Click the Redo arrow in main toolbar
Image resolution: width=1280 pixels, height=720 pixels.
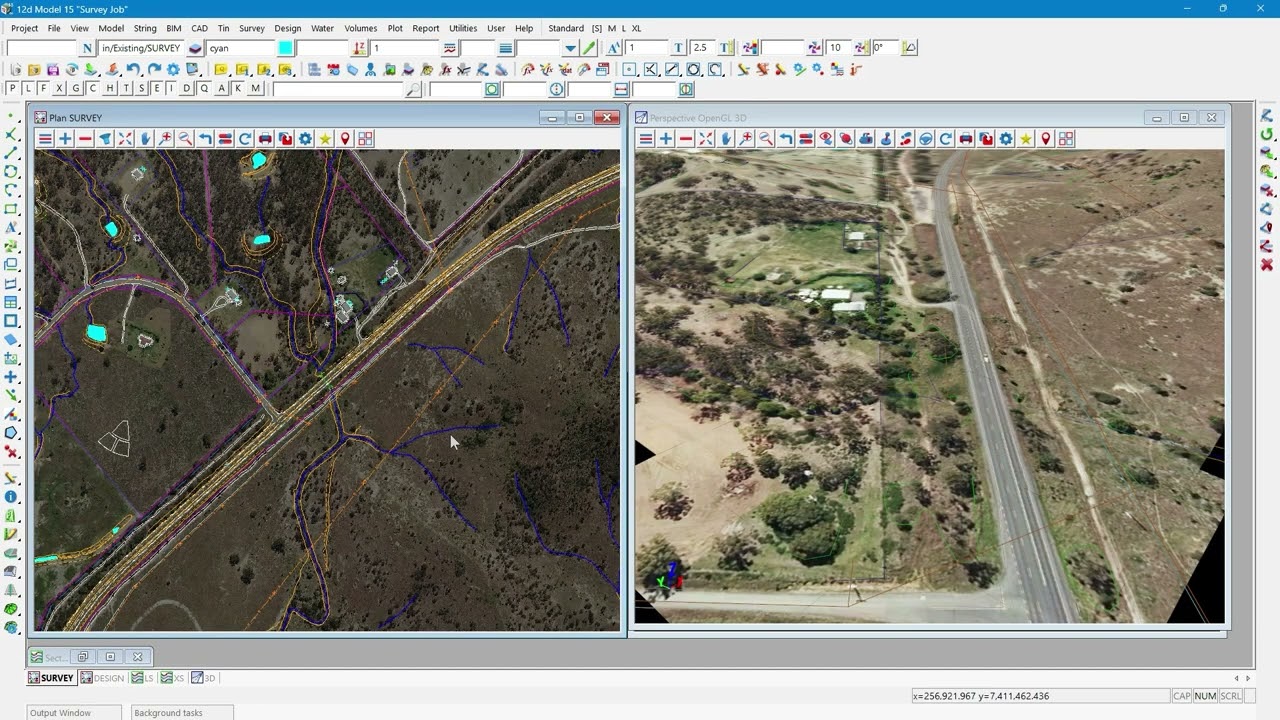pos(153,70)
